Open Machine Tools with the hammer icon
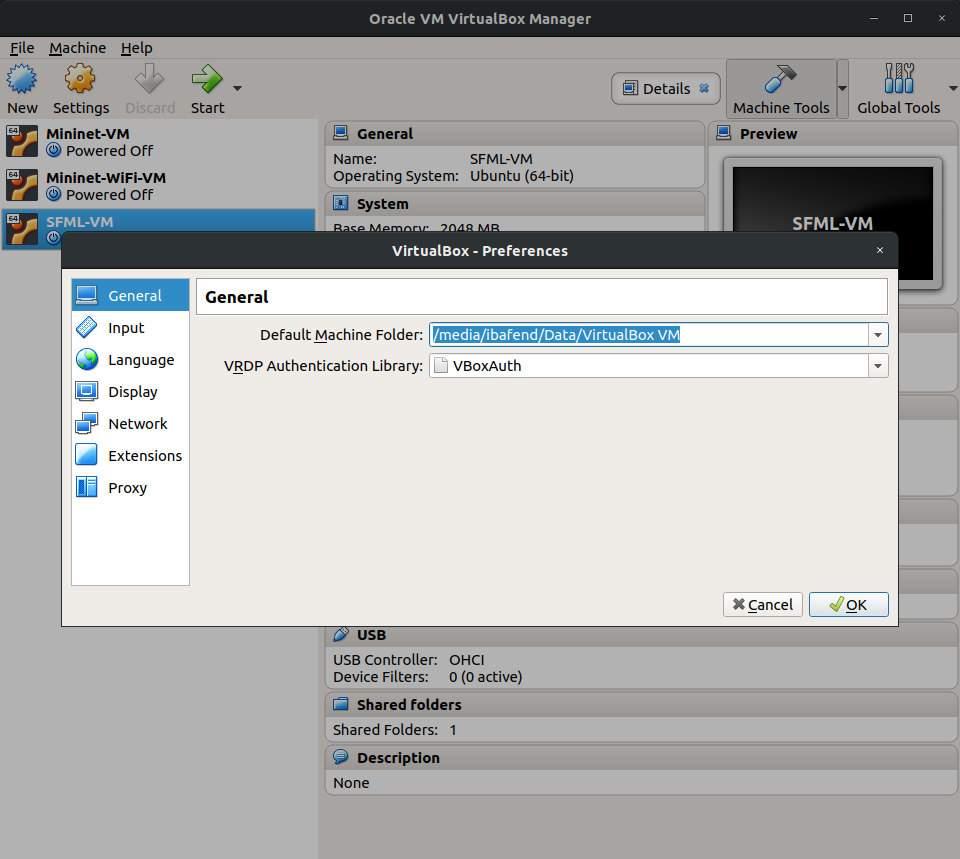960x859 pixels. [x=781, y=80]
